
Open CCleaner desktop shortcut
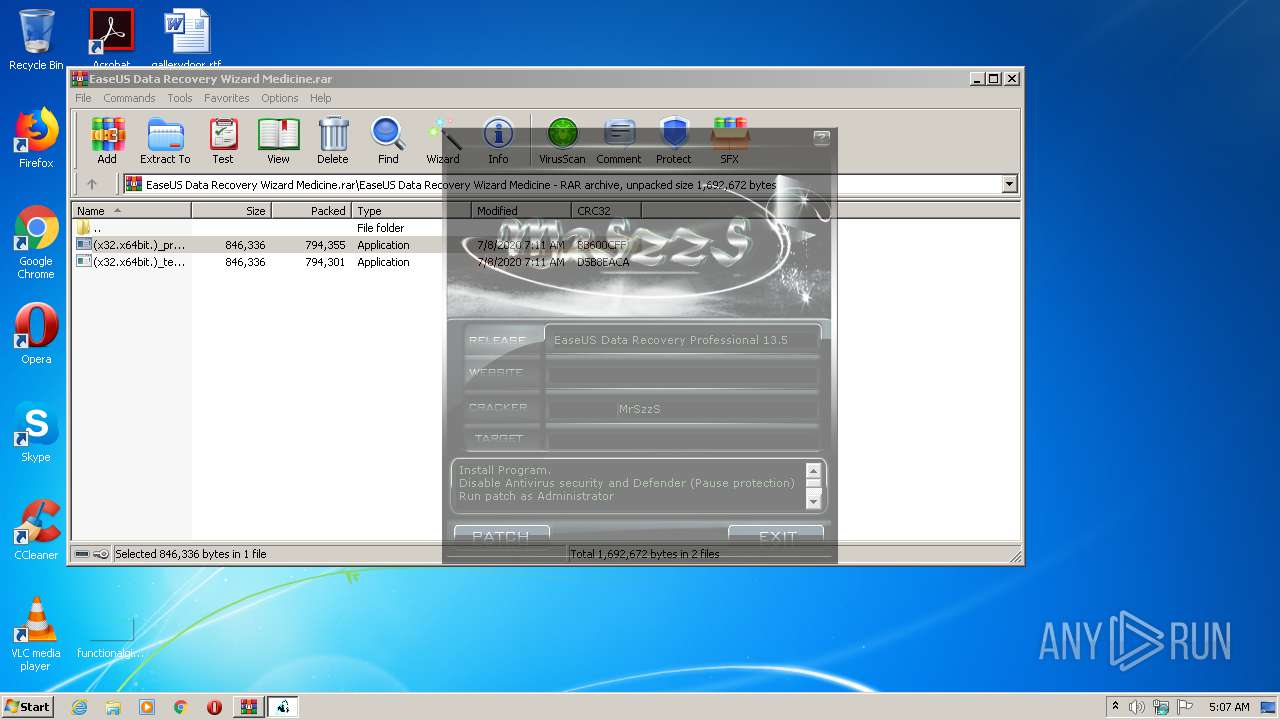36,530
